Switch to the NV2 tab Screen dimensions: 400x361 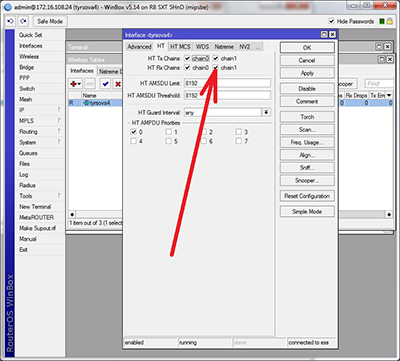pos(245,47)
